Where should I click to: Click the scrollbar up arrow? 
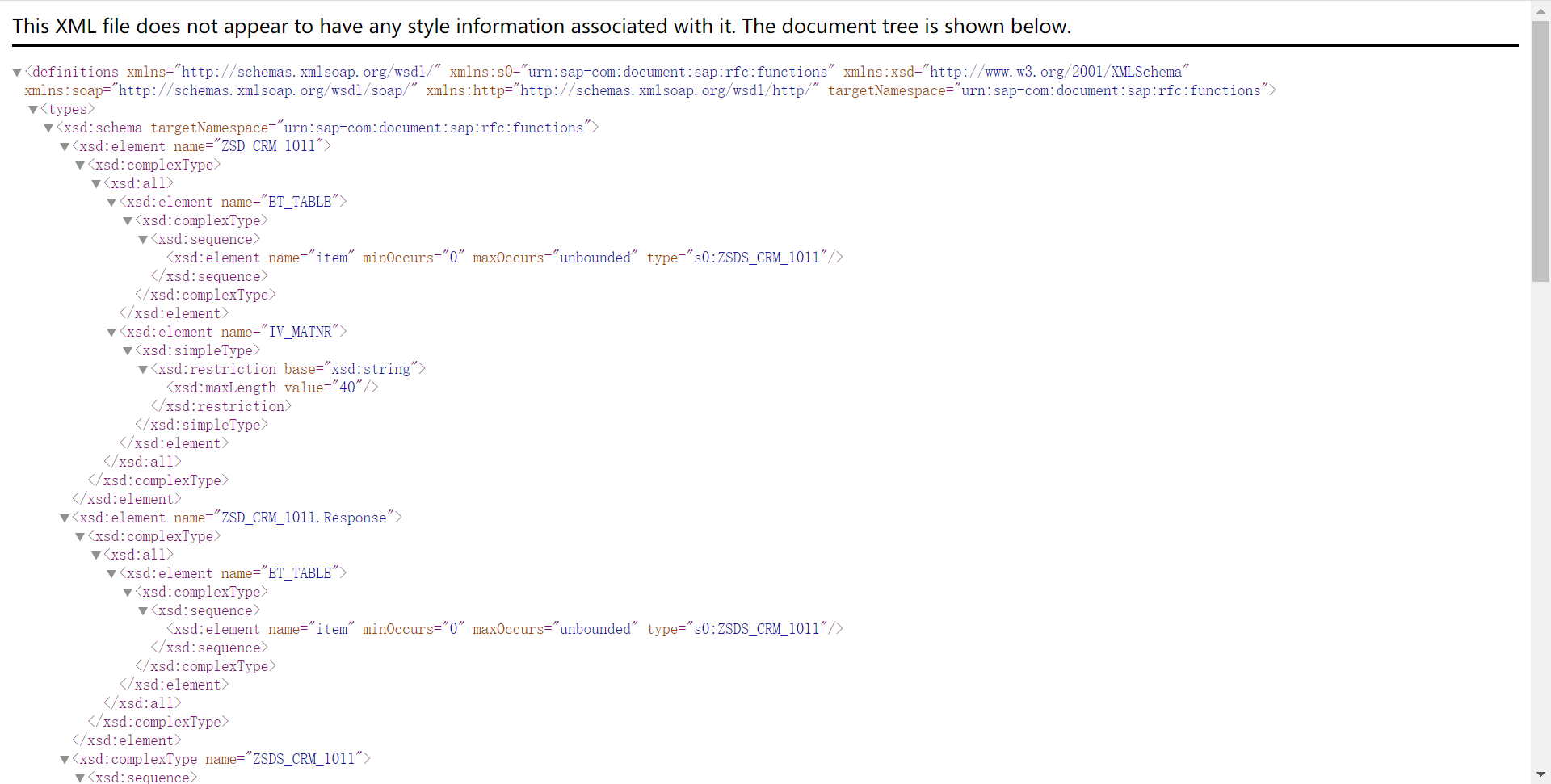point(1541,10)
